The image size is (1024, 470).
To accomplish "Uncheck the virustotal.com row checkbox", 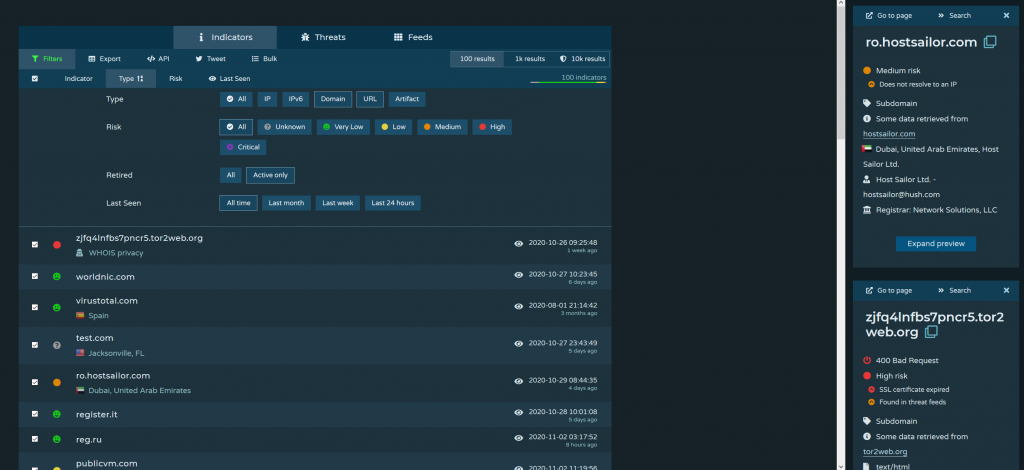I will coord(35,307).
